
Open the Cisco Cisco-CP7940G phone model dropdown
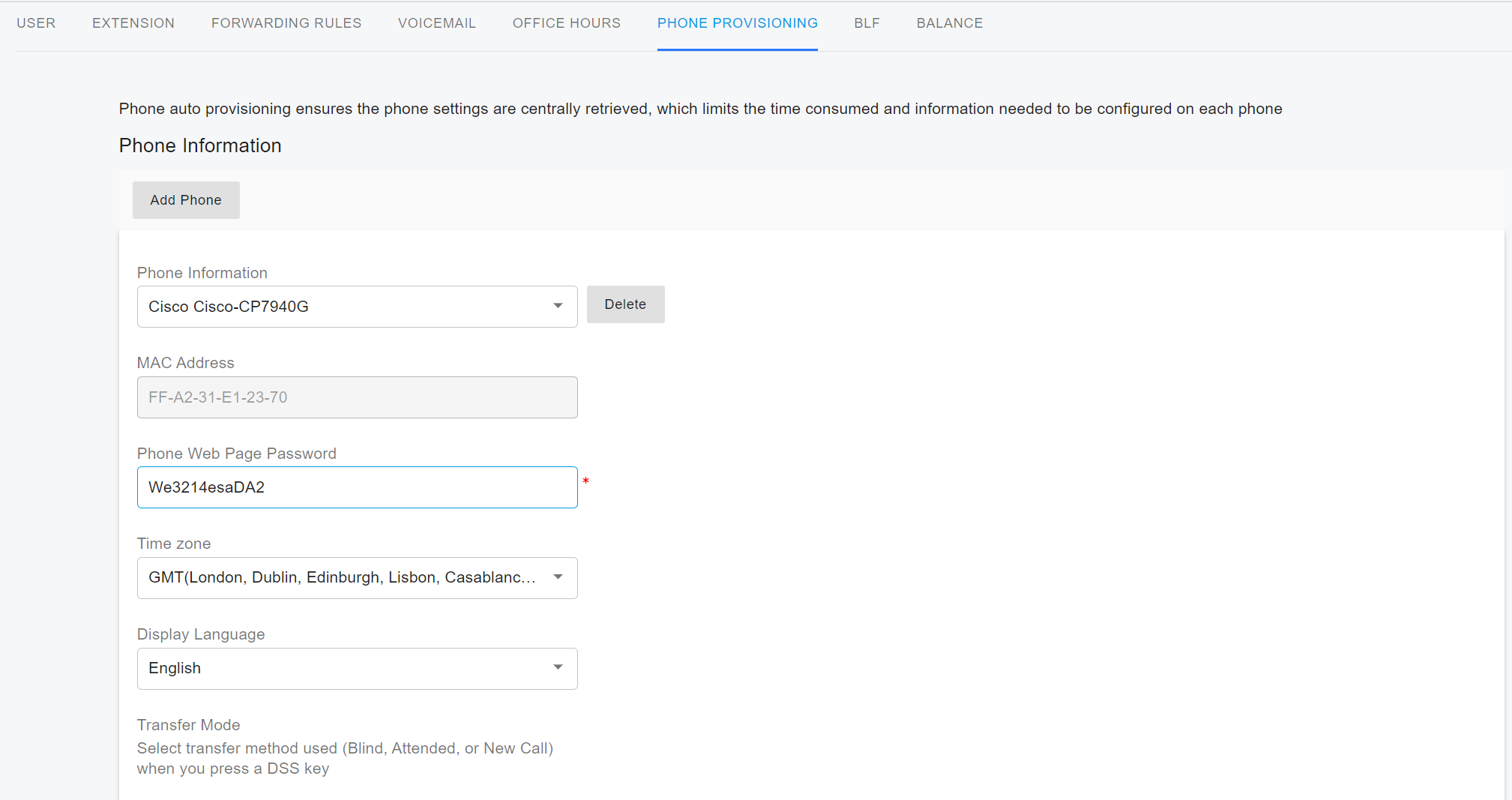(x=345, y=307)
